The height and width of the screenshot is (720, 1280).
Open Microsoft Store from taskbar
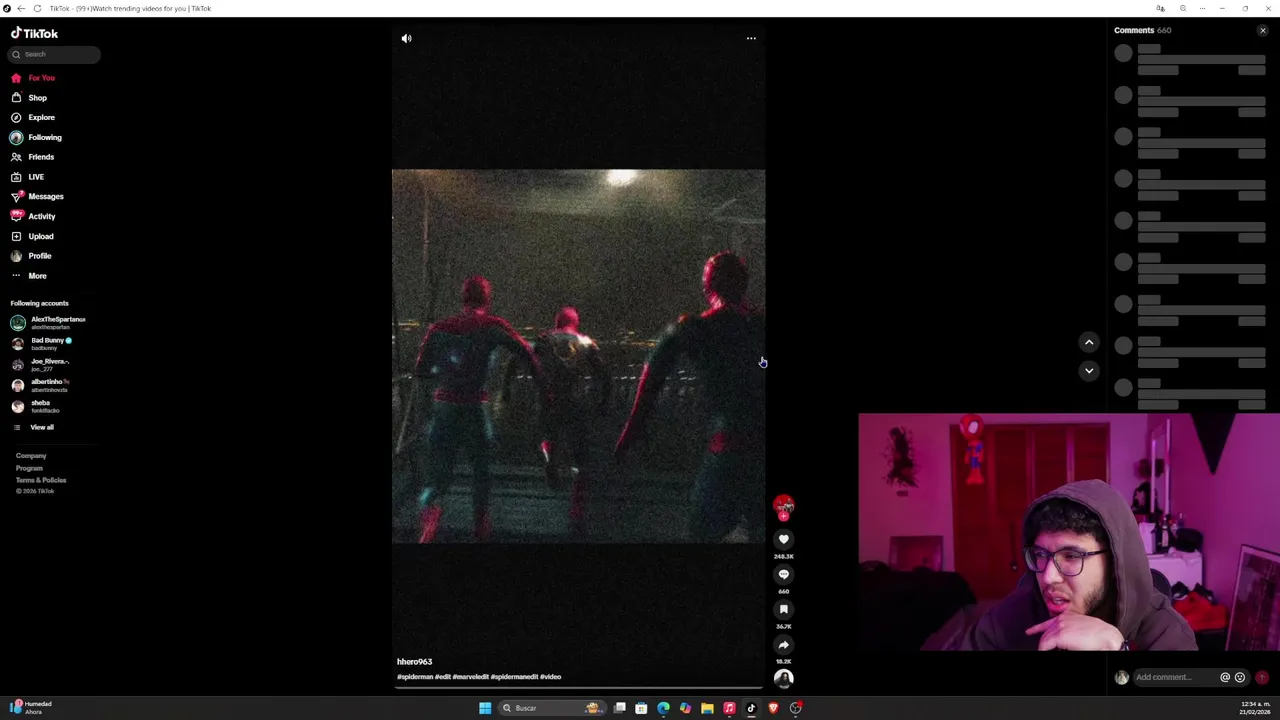641,708
